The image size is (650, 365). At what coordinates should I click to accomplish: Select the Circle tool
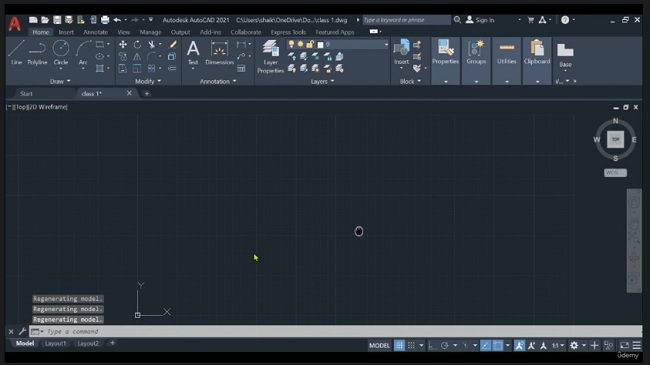[x=61, y=53]
